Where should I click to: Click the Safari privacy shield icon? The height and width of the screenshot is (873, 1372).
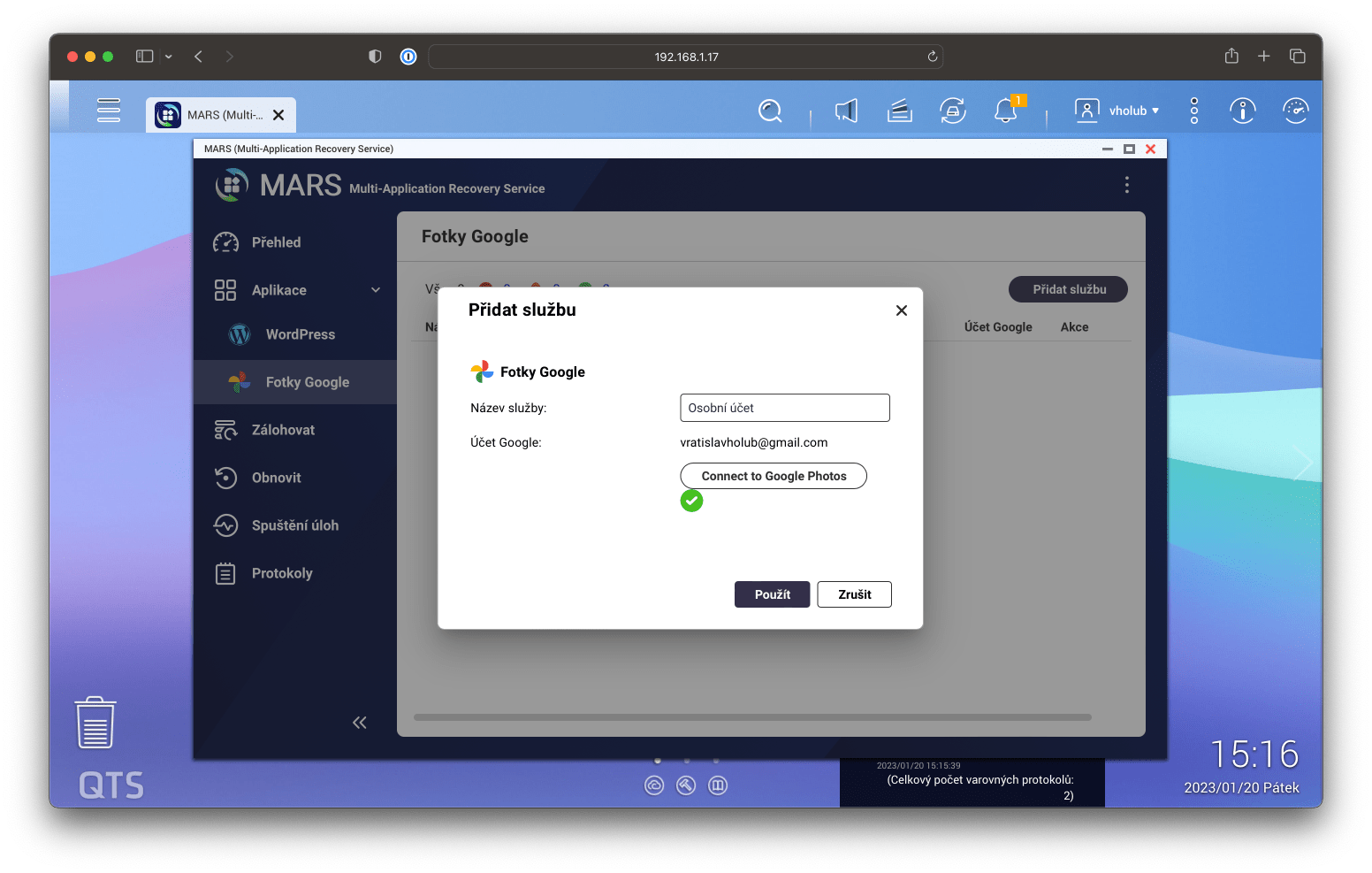[x=375, y=57]
